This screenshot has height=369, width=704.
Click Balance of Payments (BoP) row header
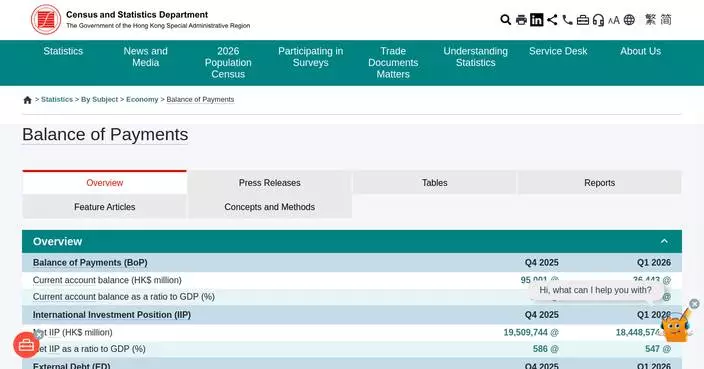coord(90,263)
